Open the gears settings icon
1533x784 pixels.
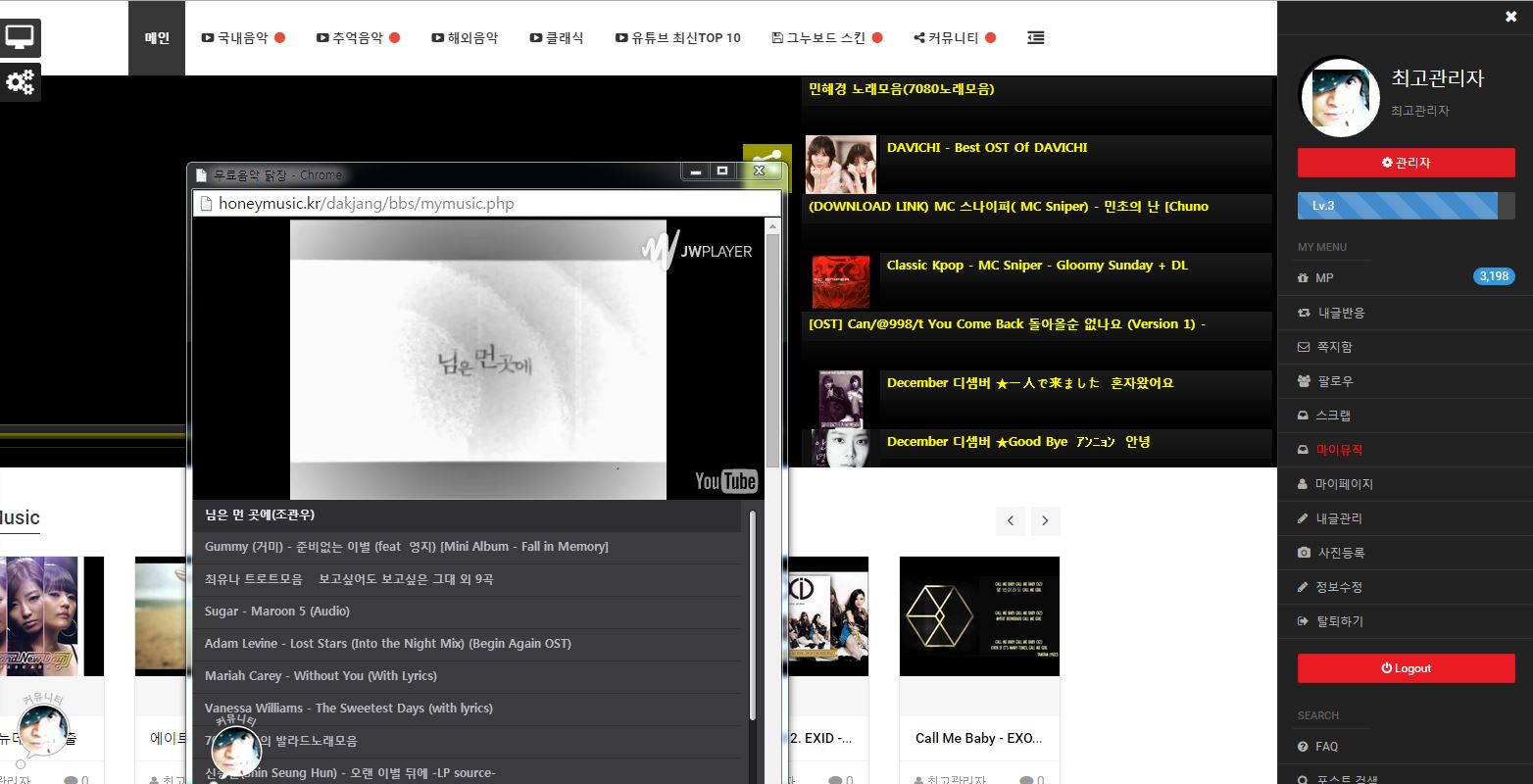pyautogui.click(x=20, y=82)
